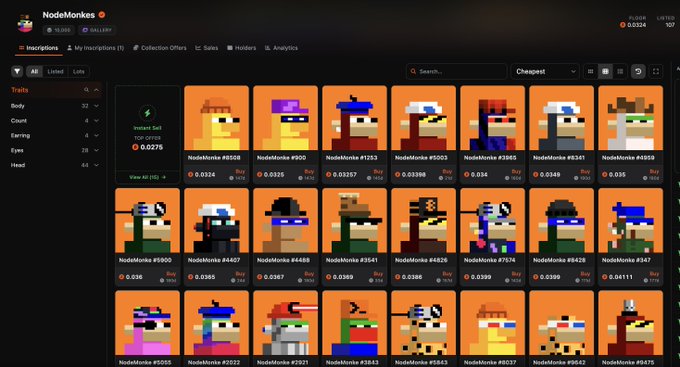Click the NodeMonkes collection avatar
The image size is (680, 367).
click(25, 23)
